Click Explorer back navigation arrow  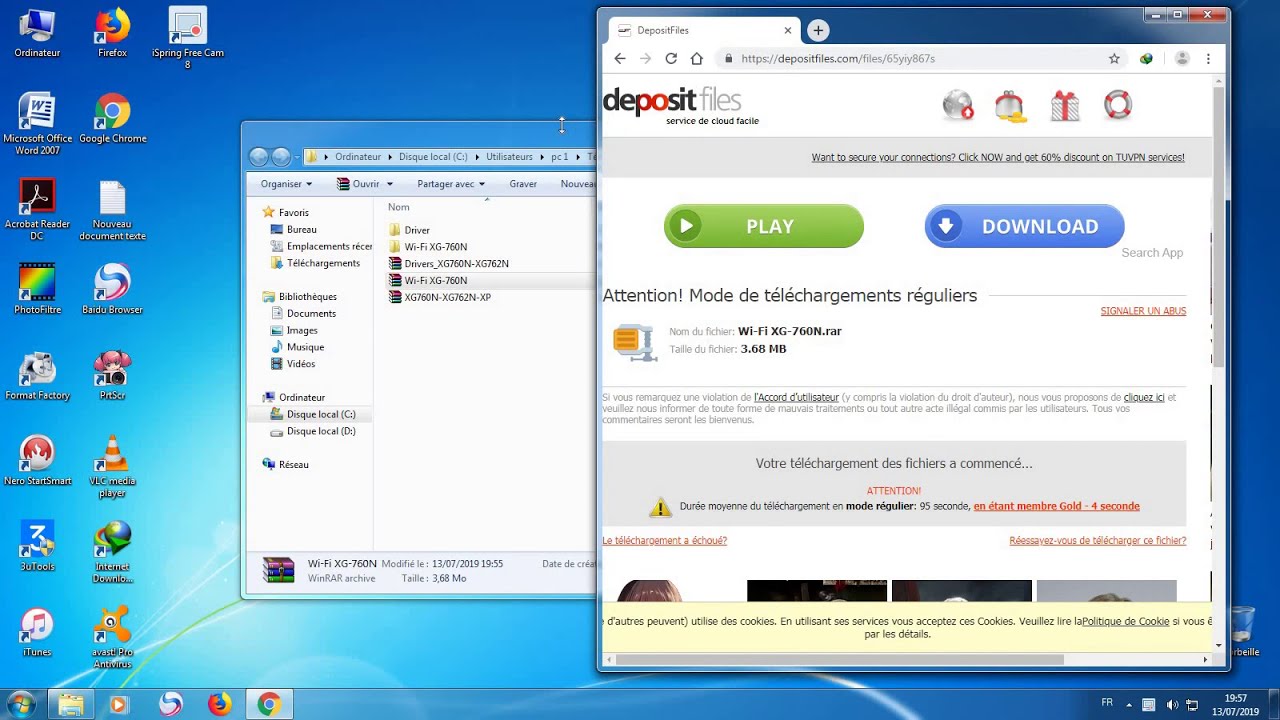tap(259, 156)
